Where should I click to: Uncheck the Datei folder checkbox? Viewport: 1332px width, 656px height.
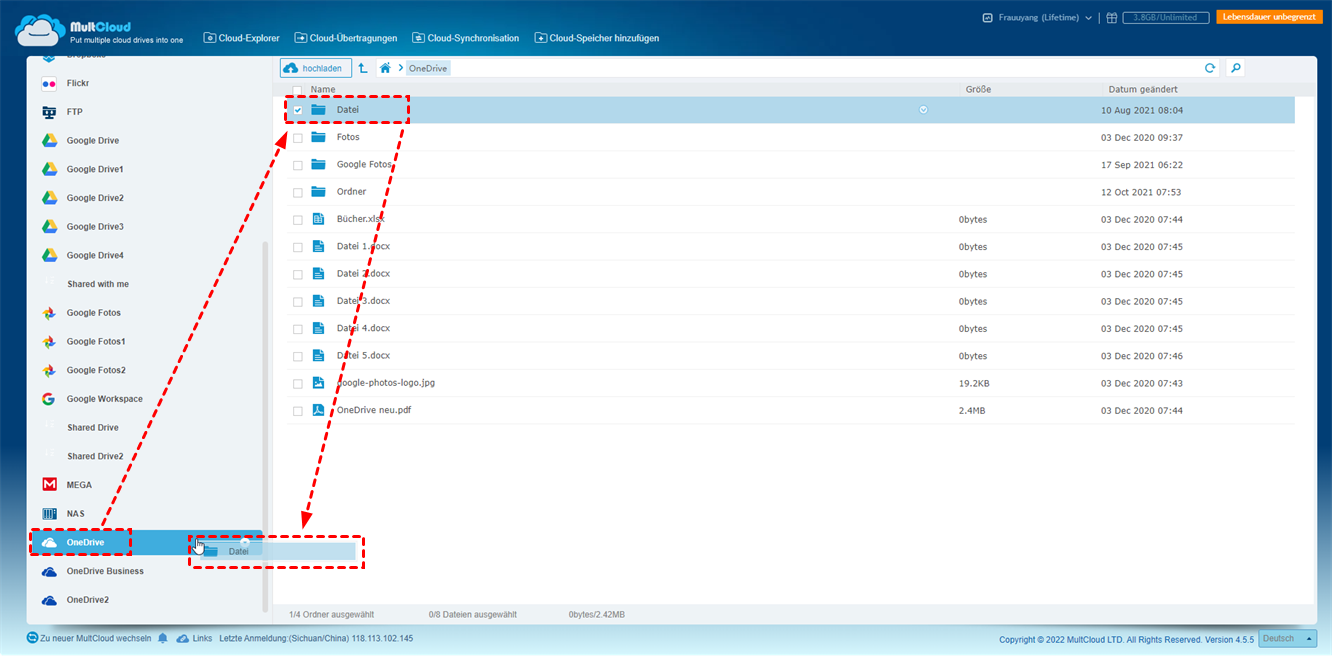click(298, 110)
